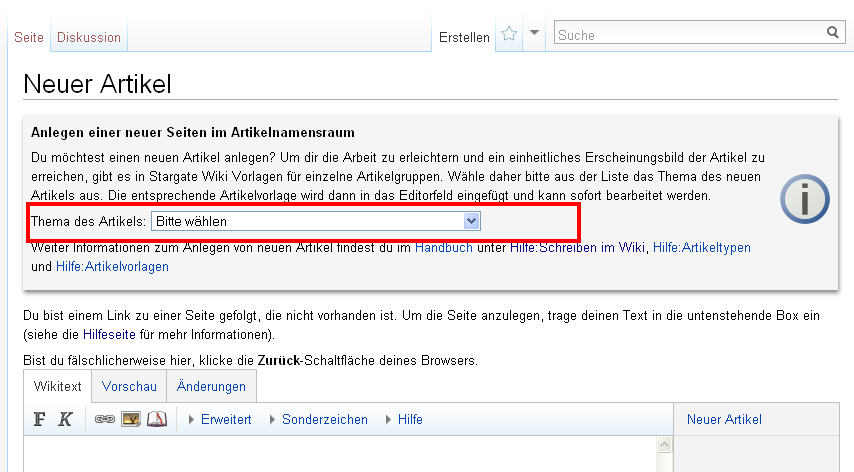The height and width of the screenshot is (472, 854).
Task: Open the Handbuch link
Action: click(x=444, y=247)
